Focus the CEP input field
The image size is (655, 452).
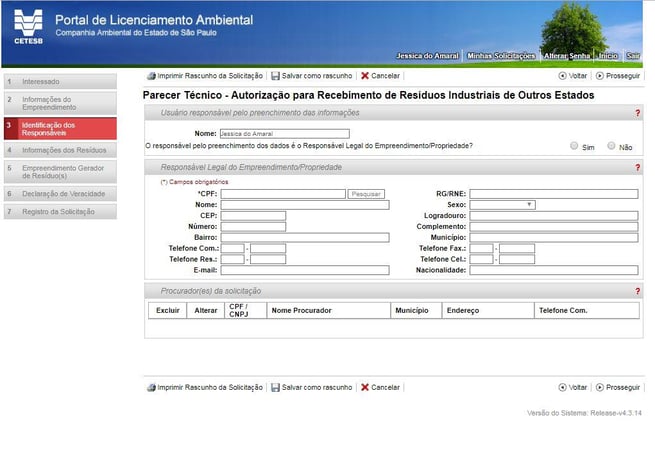tap(253, 216)
